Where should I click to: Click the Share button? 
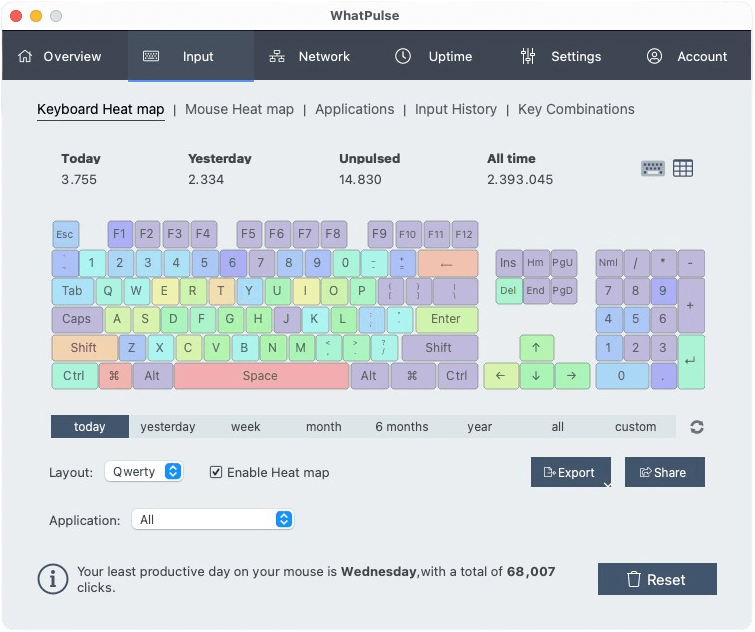pos(664,472)
